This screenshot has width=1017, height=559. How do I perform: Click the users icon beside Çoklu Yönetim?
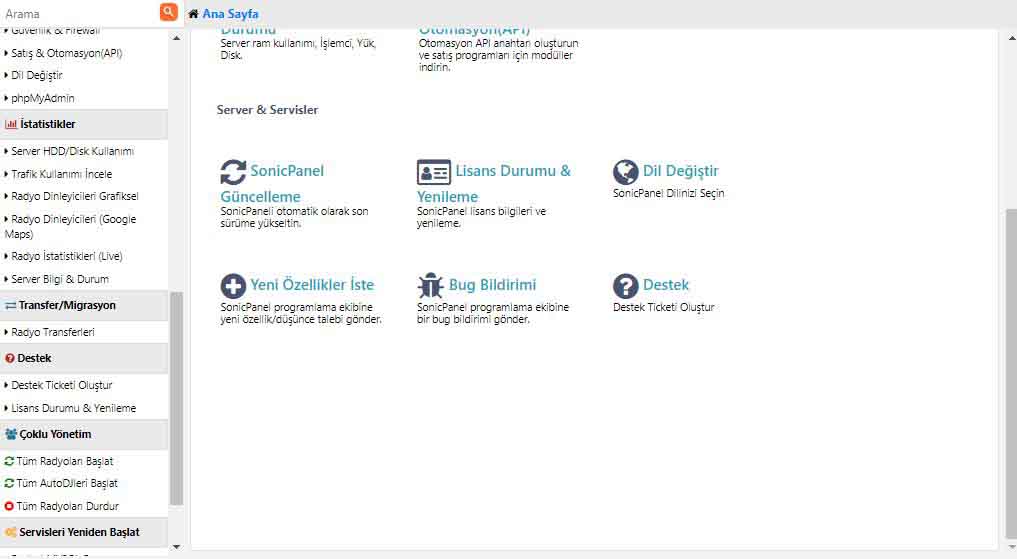coord(11,434)
